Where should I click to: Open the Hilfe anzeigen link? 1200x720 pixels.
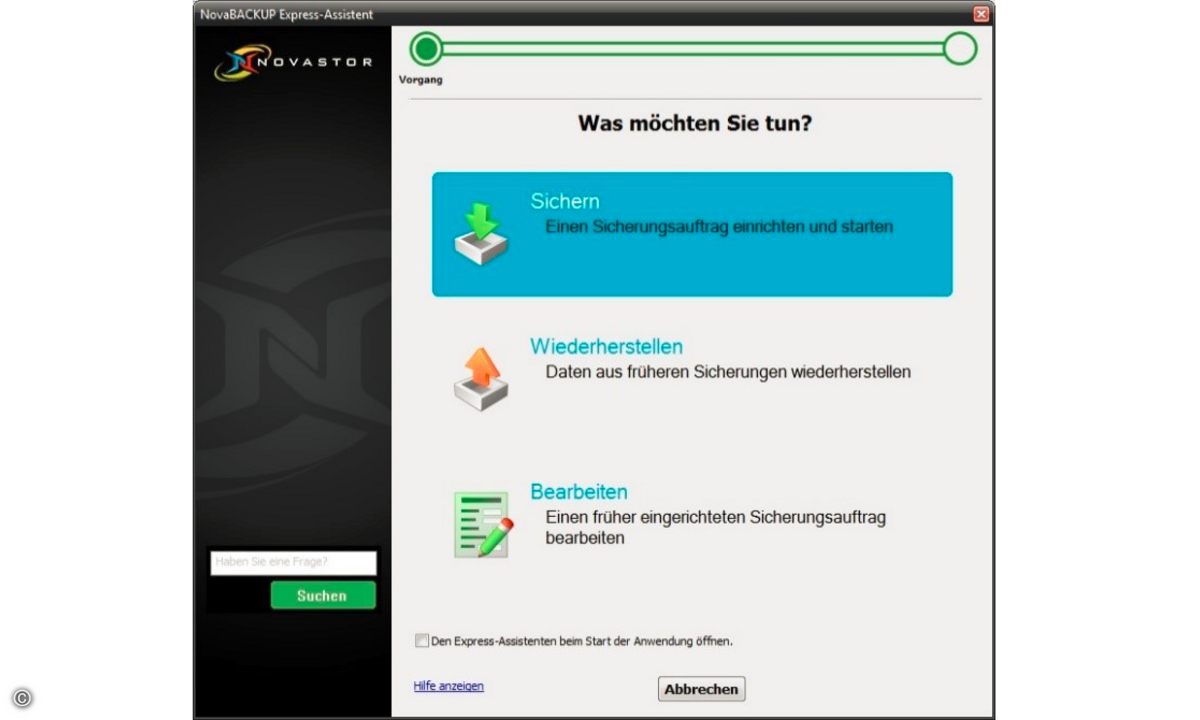[449, 686]
